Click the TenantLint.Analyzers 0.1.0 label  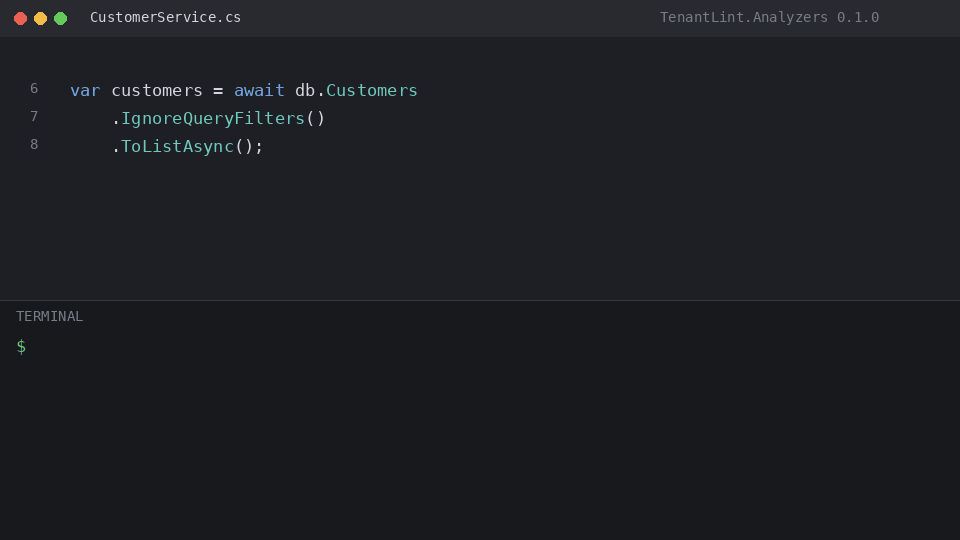[769, 17]
